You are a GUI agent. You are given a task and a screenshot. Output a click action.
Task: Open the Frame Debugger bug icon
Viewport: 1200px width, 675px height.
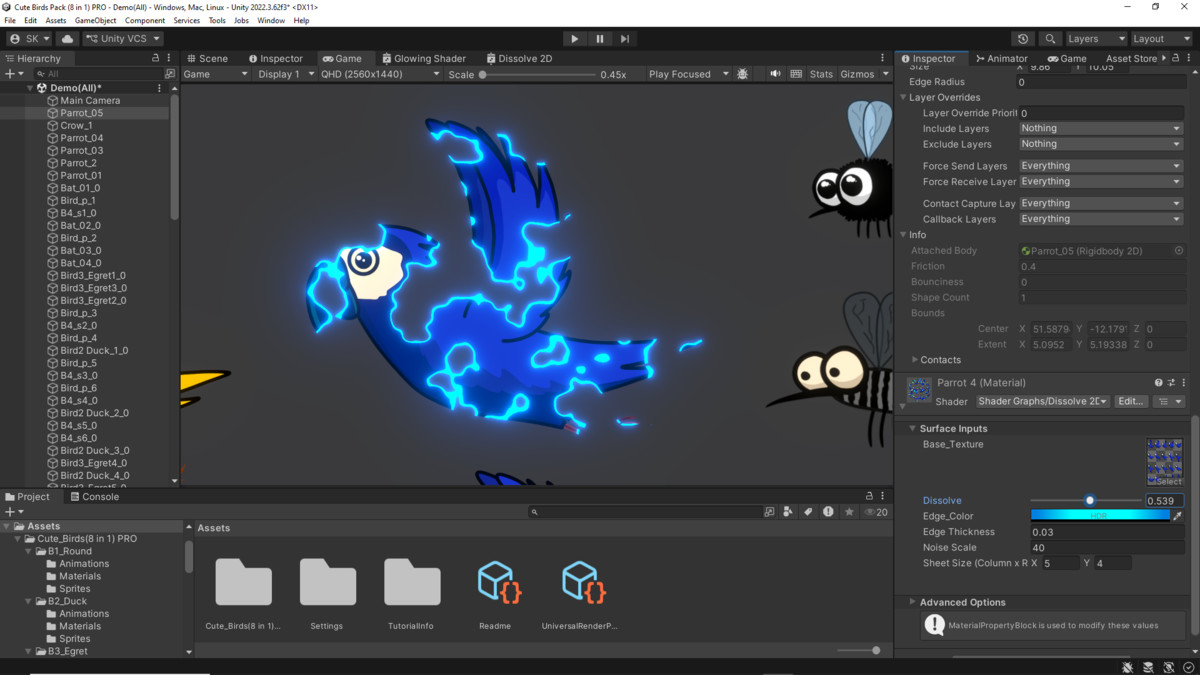742,74
